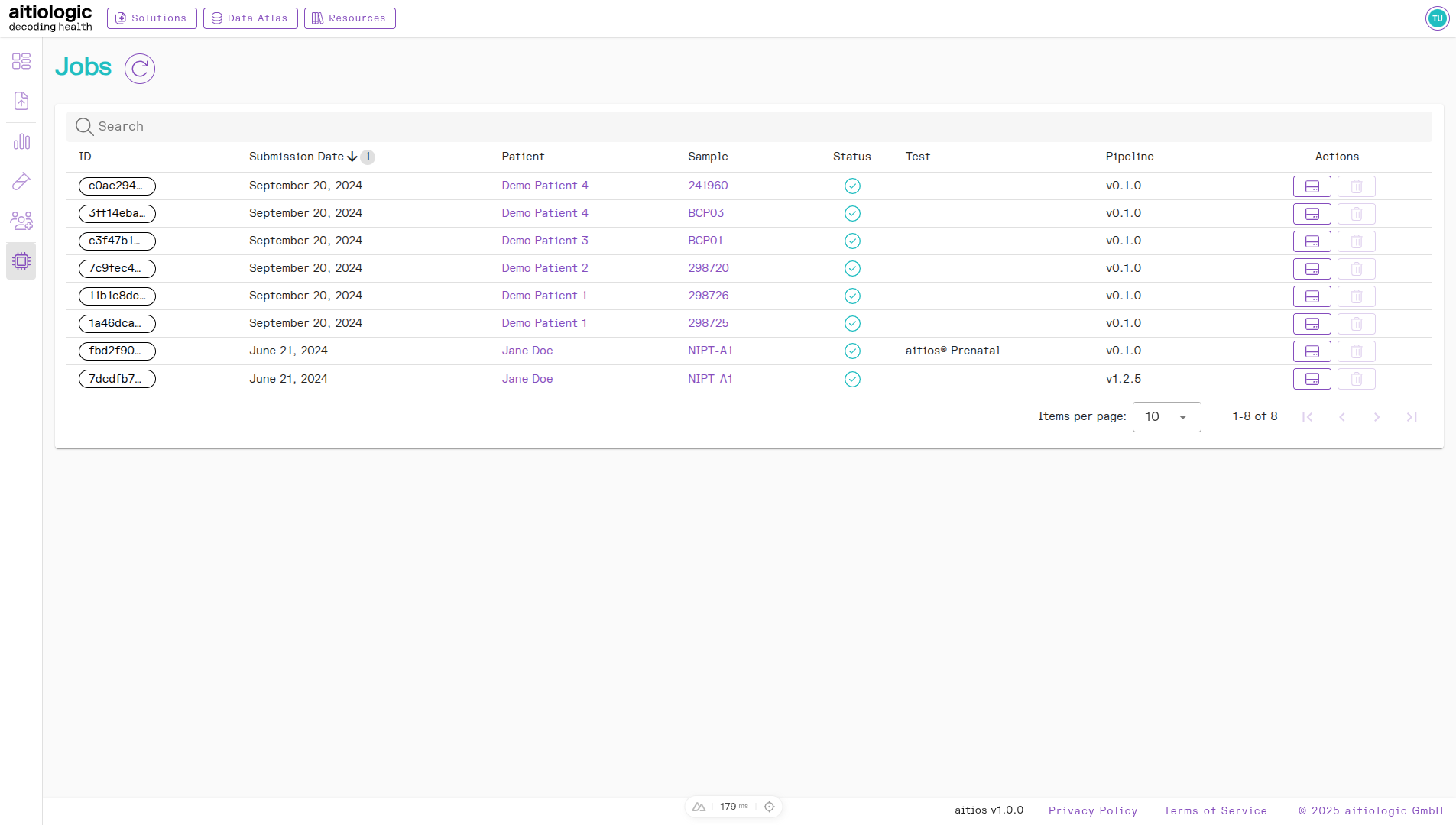The width and height of the screenshot is (1456, 825).
Task: Open the file upload sidebar icon
Action: [21, 101]
